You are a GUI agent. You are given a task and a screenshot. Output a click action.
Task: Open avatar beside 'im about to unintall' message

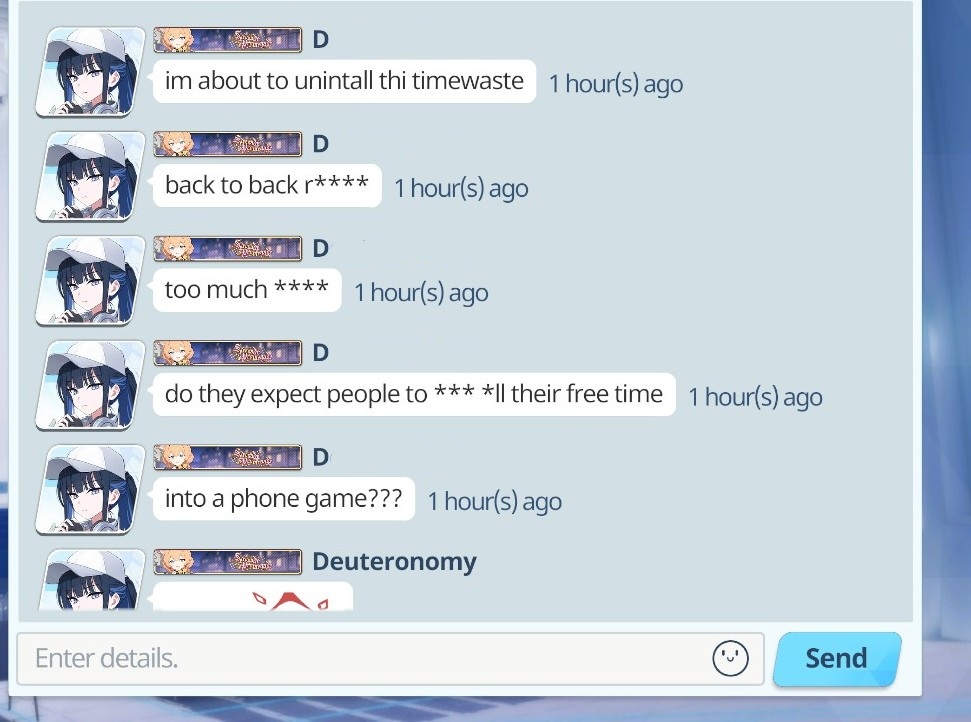[90, 72]
